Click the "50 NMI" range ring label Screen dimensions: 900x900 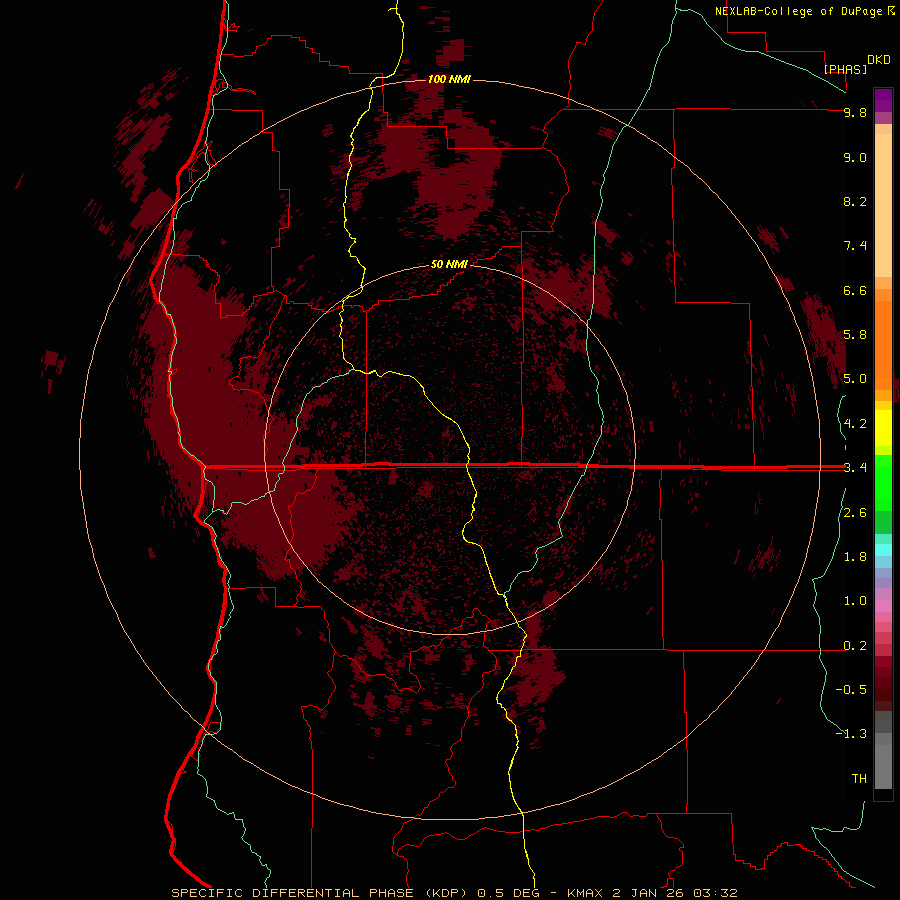pyautogui.click(x=449, y=264)
